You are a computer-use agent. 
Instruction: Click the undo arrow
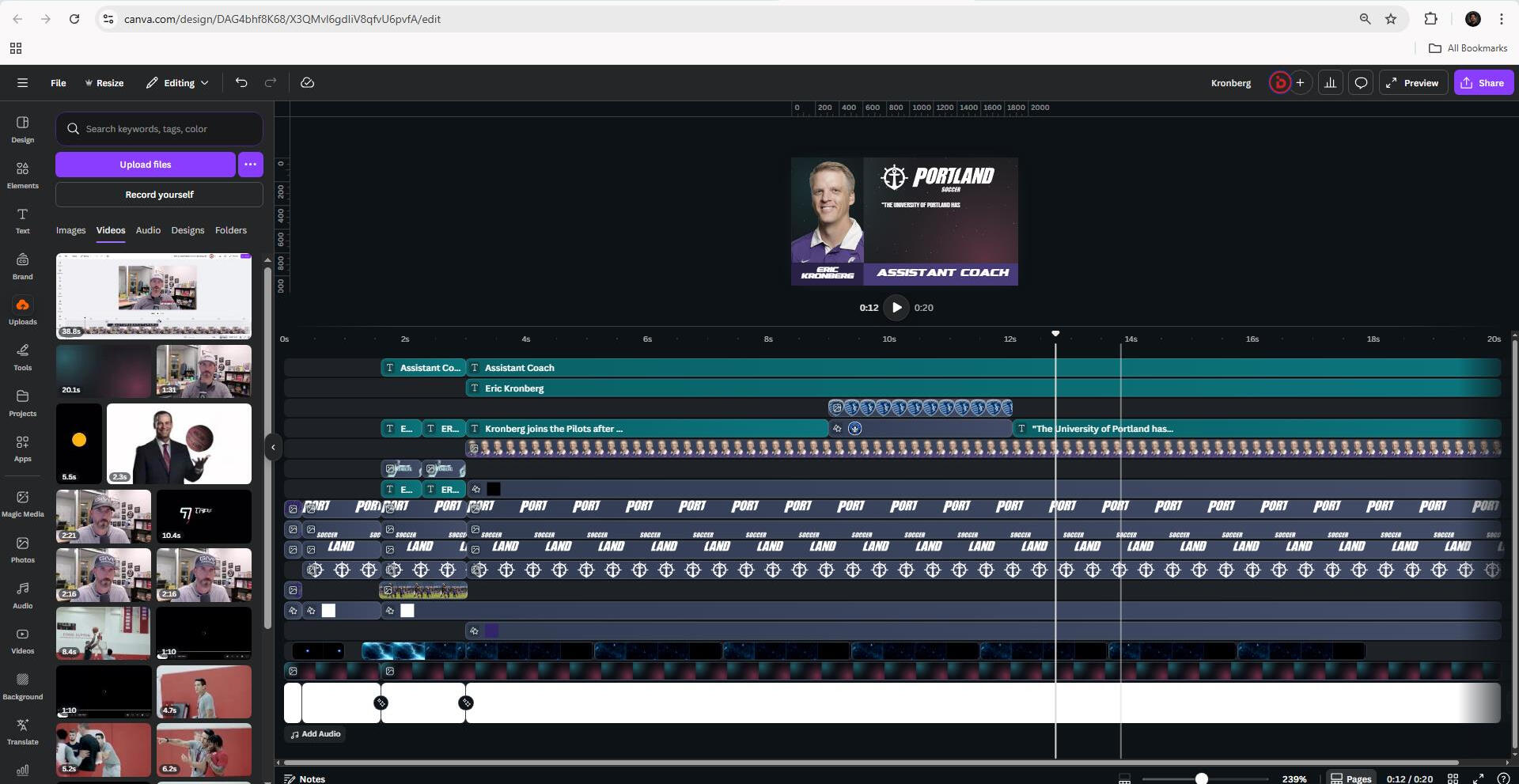[x=241, y=83]
